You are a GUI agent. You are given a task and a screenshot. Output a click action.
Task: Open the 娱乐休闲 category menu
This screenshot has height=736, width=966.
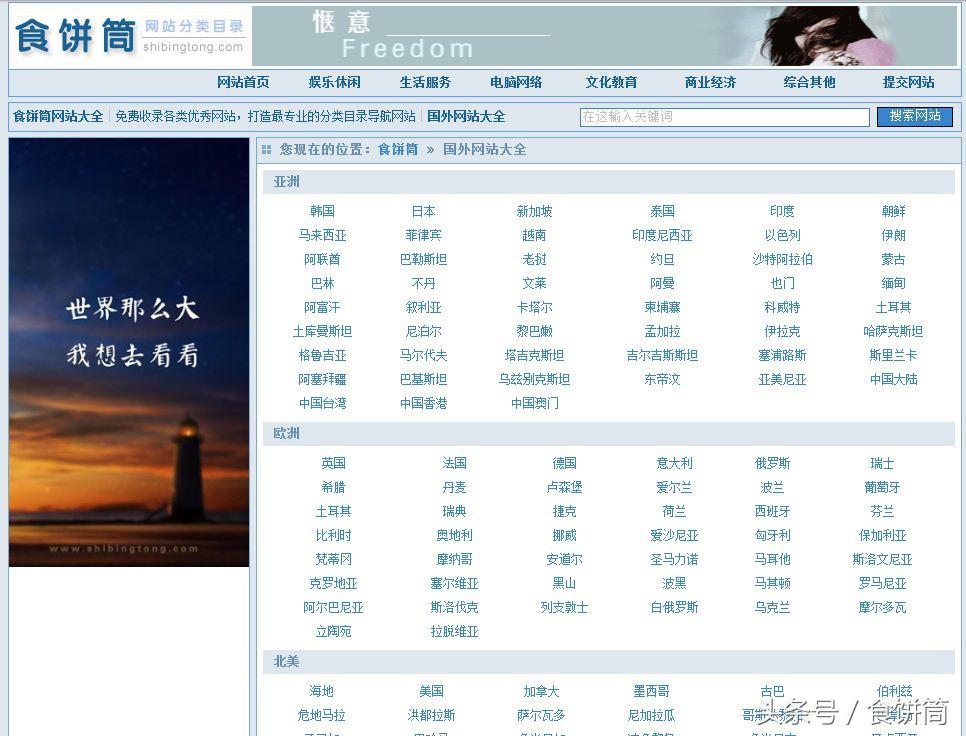(x=334, y=83)
